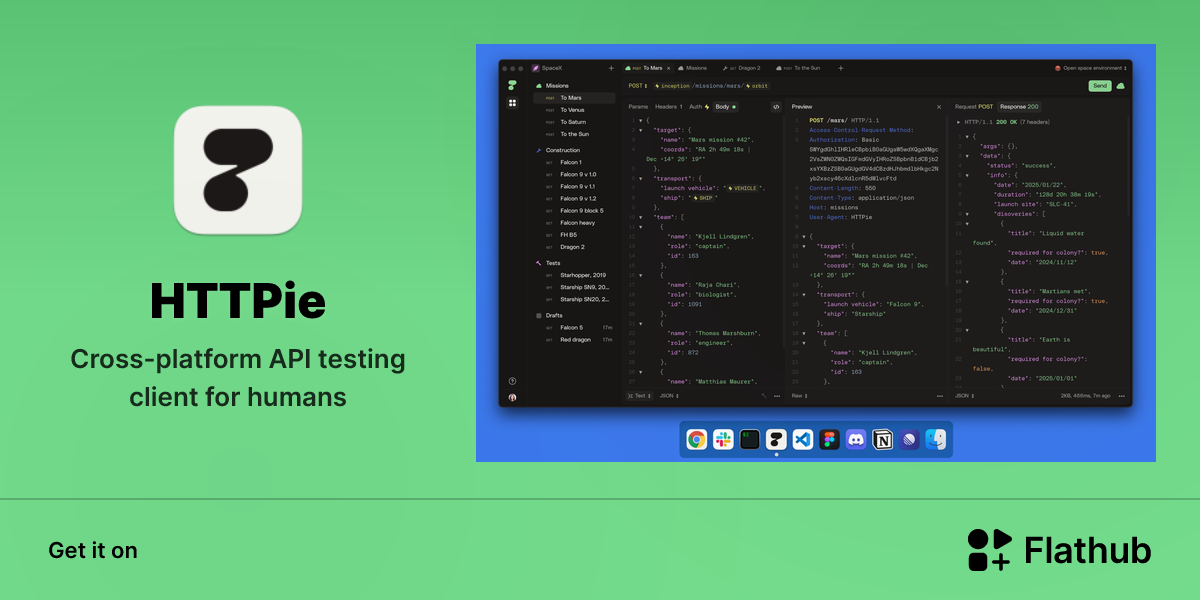1200x600 pixels.
Task: Click the request URL field
Action: click(868, 86)
